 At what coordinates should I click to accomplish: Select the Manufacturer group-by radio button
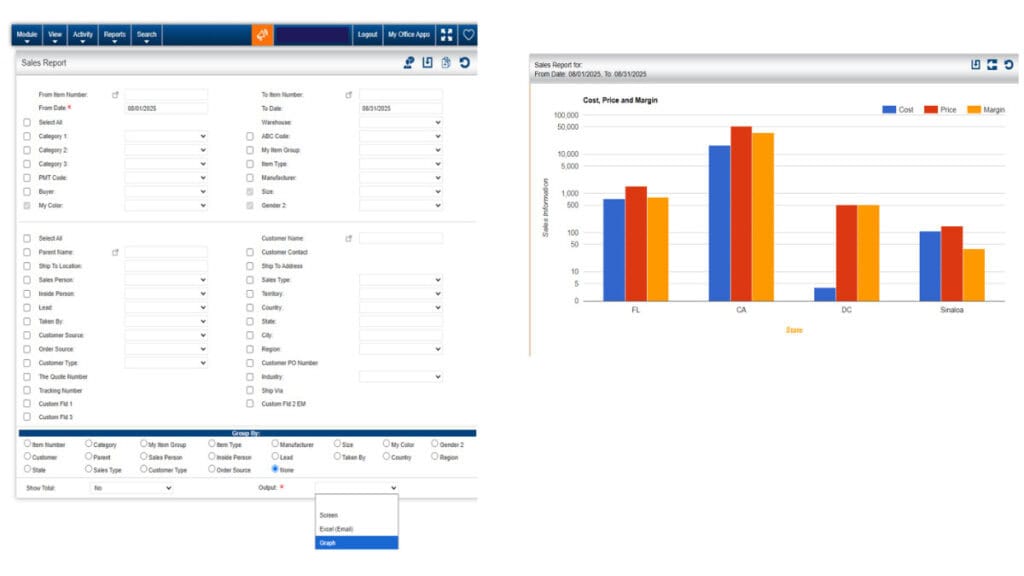275,443
